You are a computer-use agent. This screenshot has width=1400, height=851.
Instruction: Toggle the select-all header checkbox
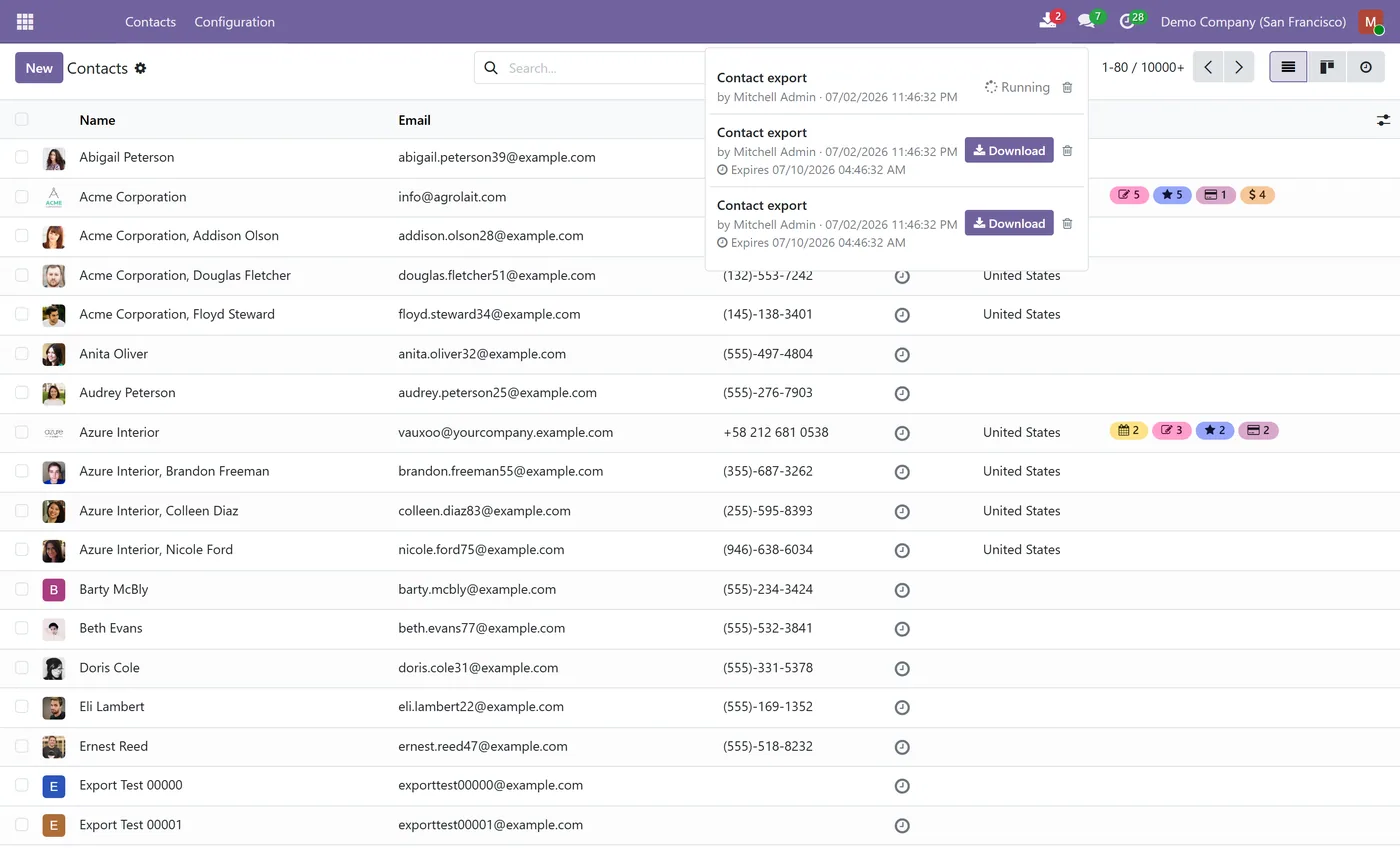tap(22, 119)
